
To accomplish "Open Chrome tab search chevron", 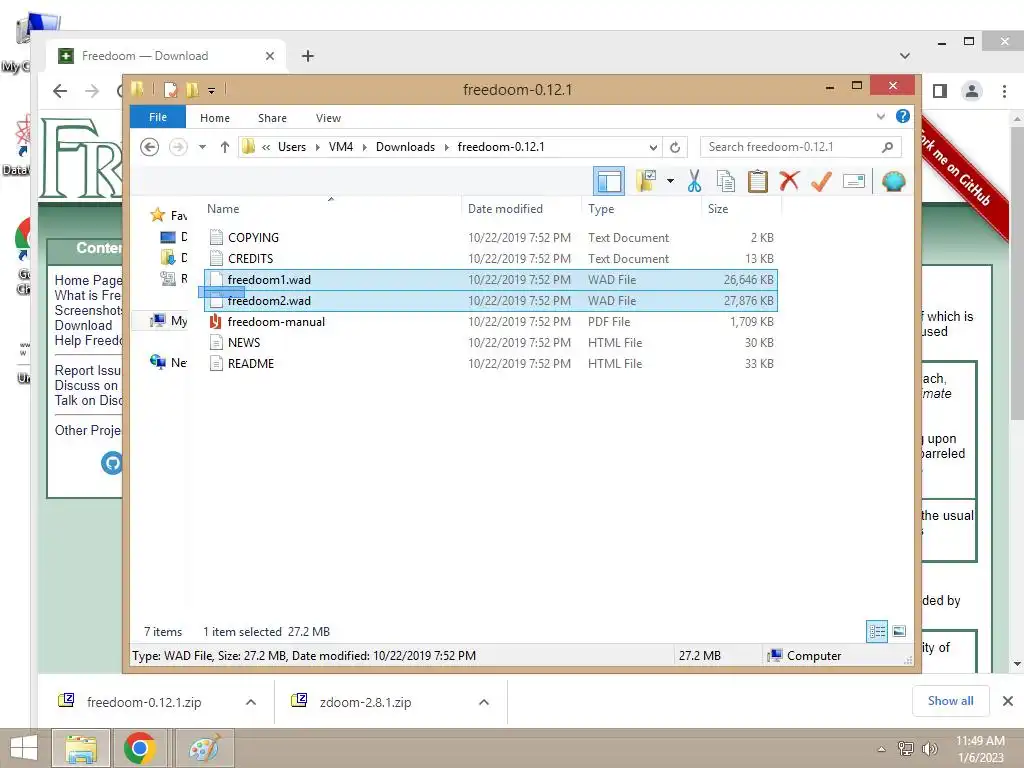I will [904, 56].
